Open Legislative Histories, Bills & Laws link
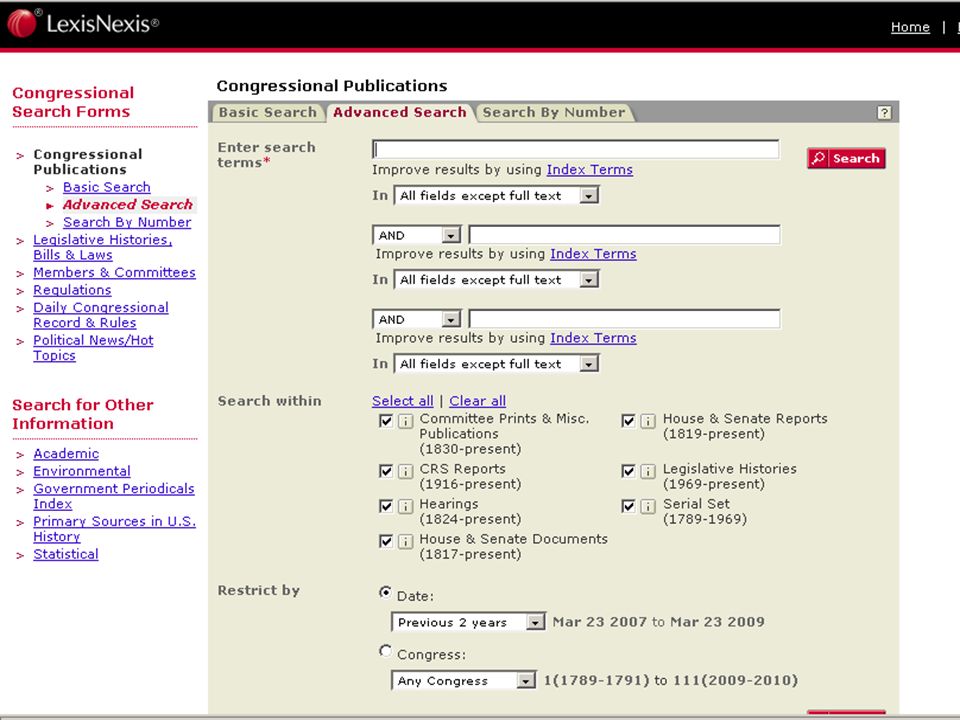The height and width of the screenshot is (720, 960). [x=103, y=247]
